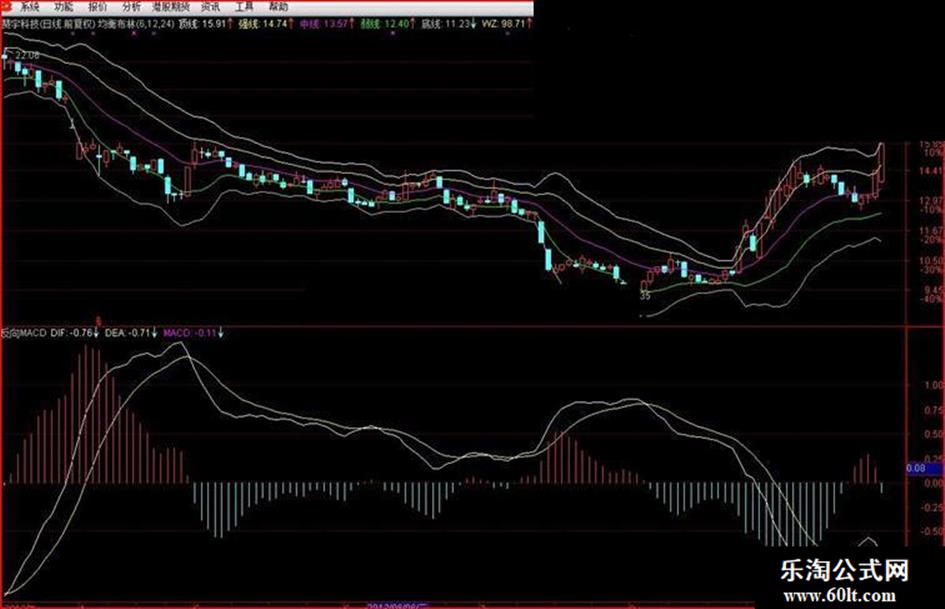The width and height of the screenshot is (945, 609).
Task: Open the 工具 menu
Action: tap(244, 7)
